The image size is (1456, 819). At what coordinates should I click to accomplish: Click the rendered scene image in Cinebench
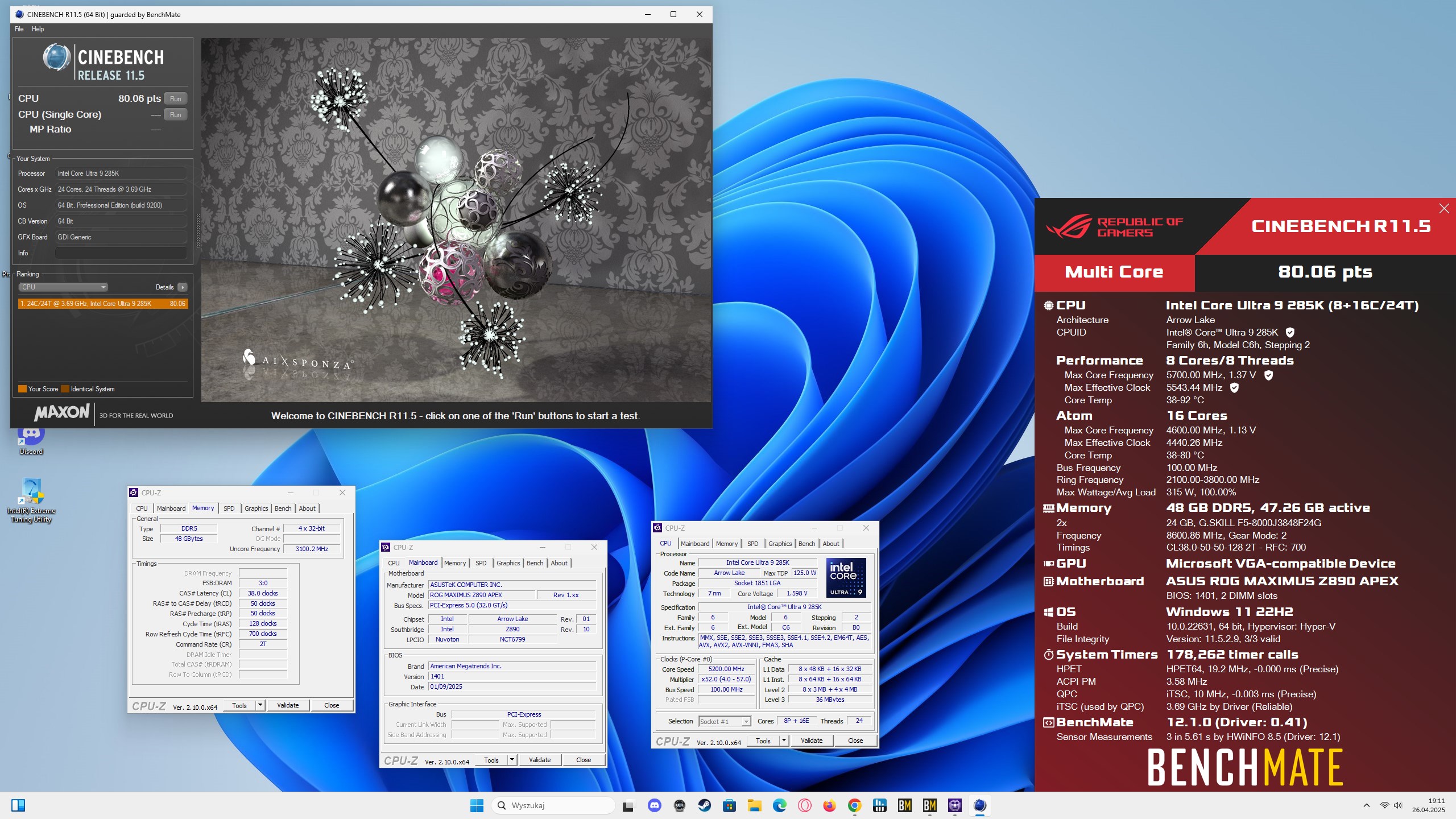(456, 220)
